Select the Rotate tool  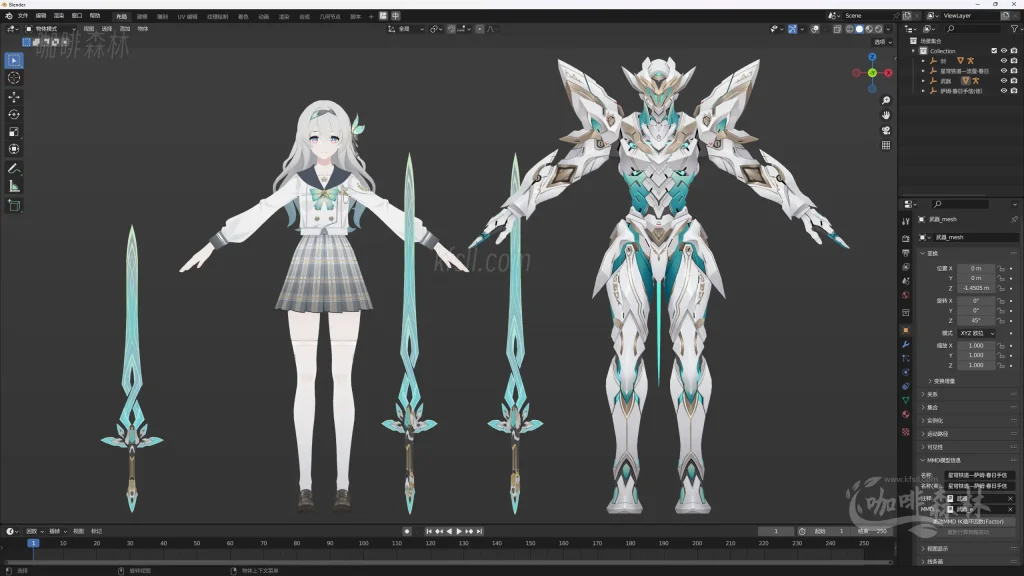(x=14, y=114)
